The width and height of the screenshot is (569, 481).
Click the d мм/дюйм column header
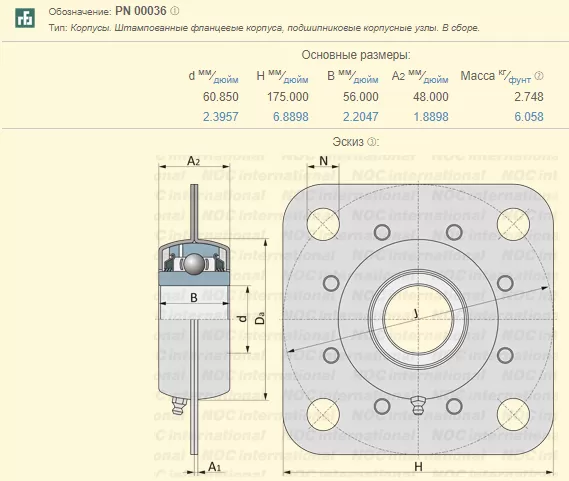(x=213, y=77)
